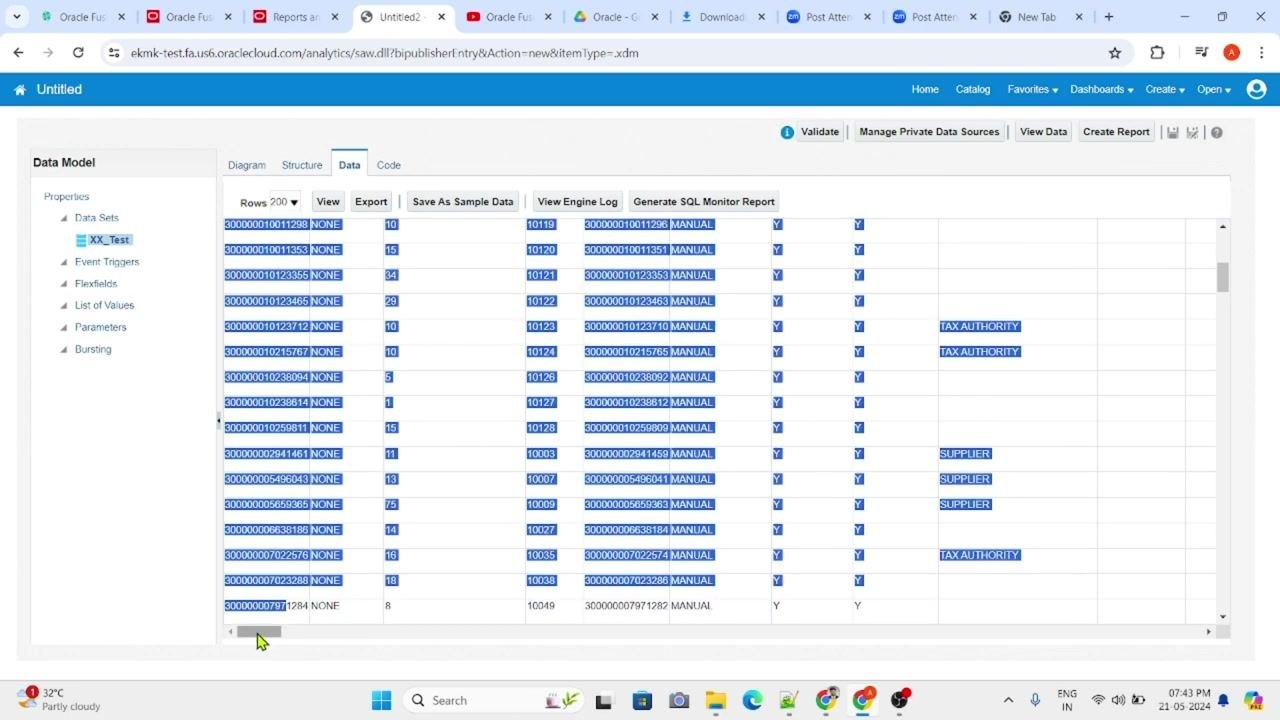This screenshot has height=720, width=1280.
Task: Click the Save As Sample Data button
Action: coord(463,202)
